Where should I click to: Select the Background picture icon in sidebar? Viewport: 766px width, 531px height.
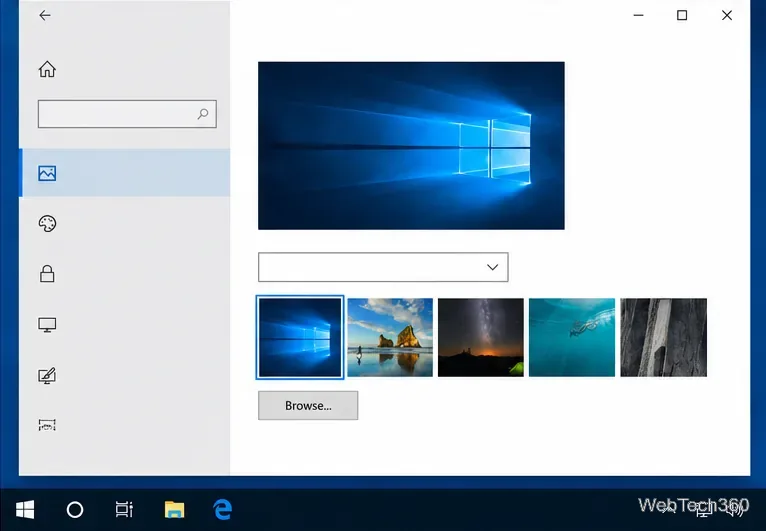47,173
